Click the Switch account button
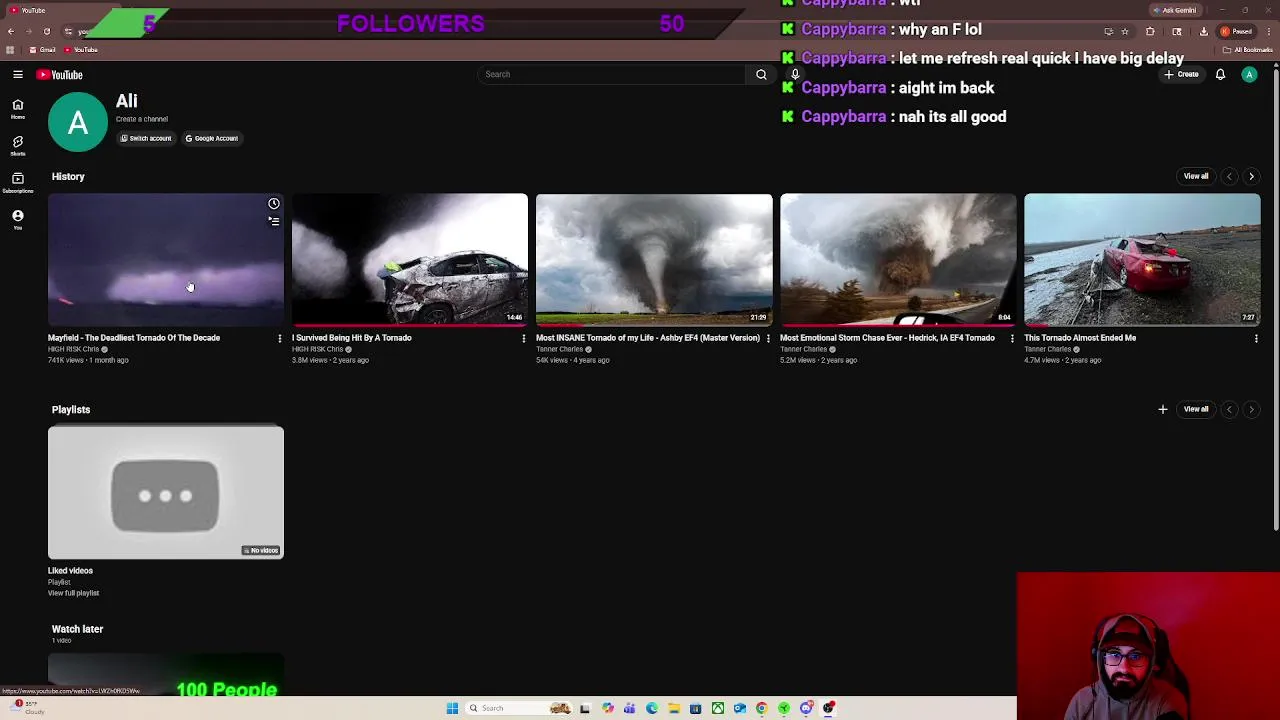This screenshot has width=1280, height=720. 146,138
